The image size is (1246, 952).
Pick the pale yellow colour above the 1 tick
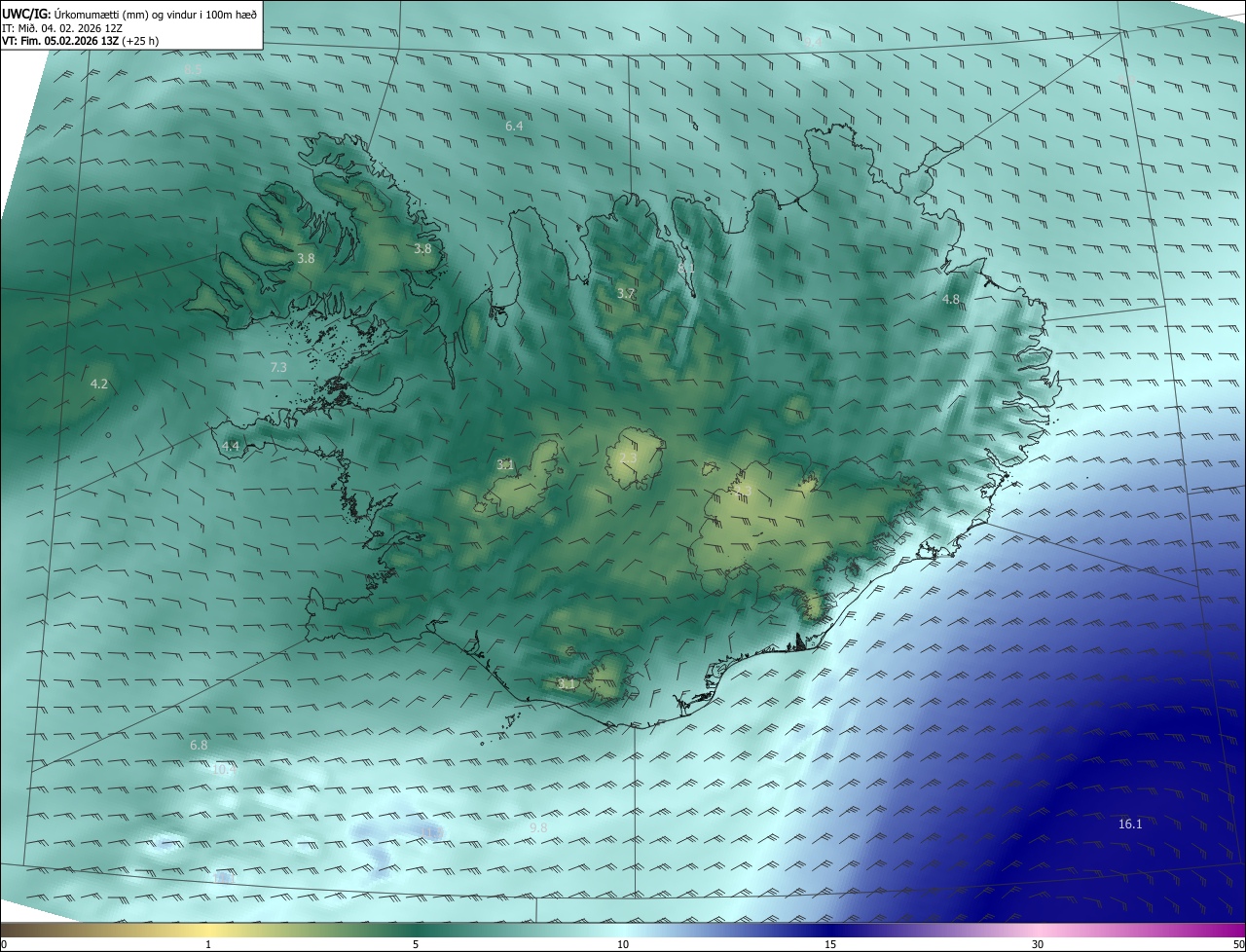[208, 931]
